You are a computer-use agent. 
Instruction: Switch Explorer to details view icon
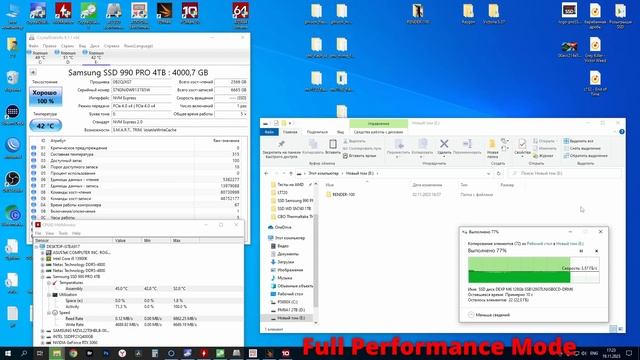[x=613, y=329]
